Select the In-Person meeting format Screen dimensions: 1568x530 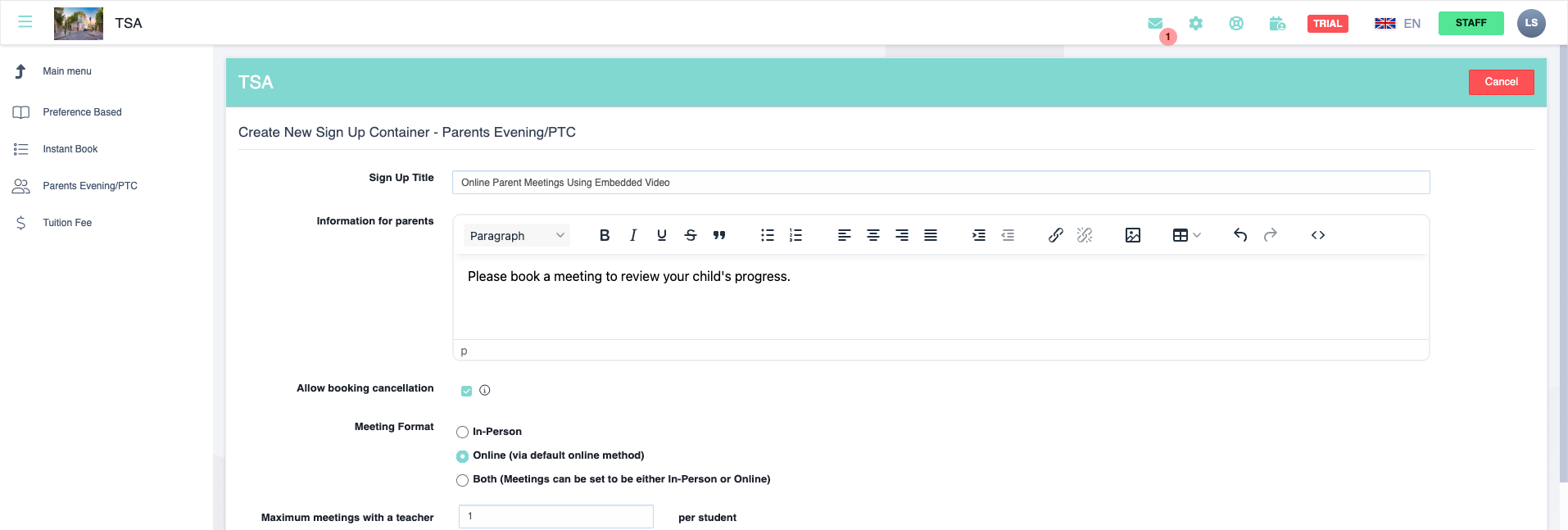coord(463,432)
